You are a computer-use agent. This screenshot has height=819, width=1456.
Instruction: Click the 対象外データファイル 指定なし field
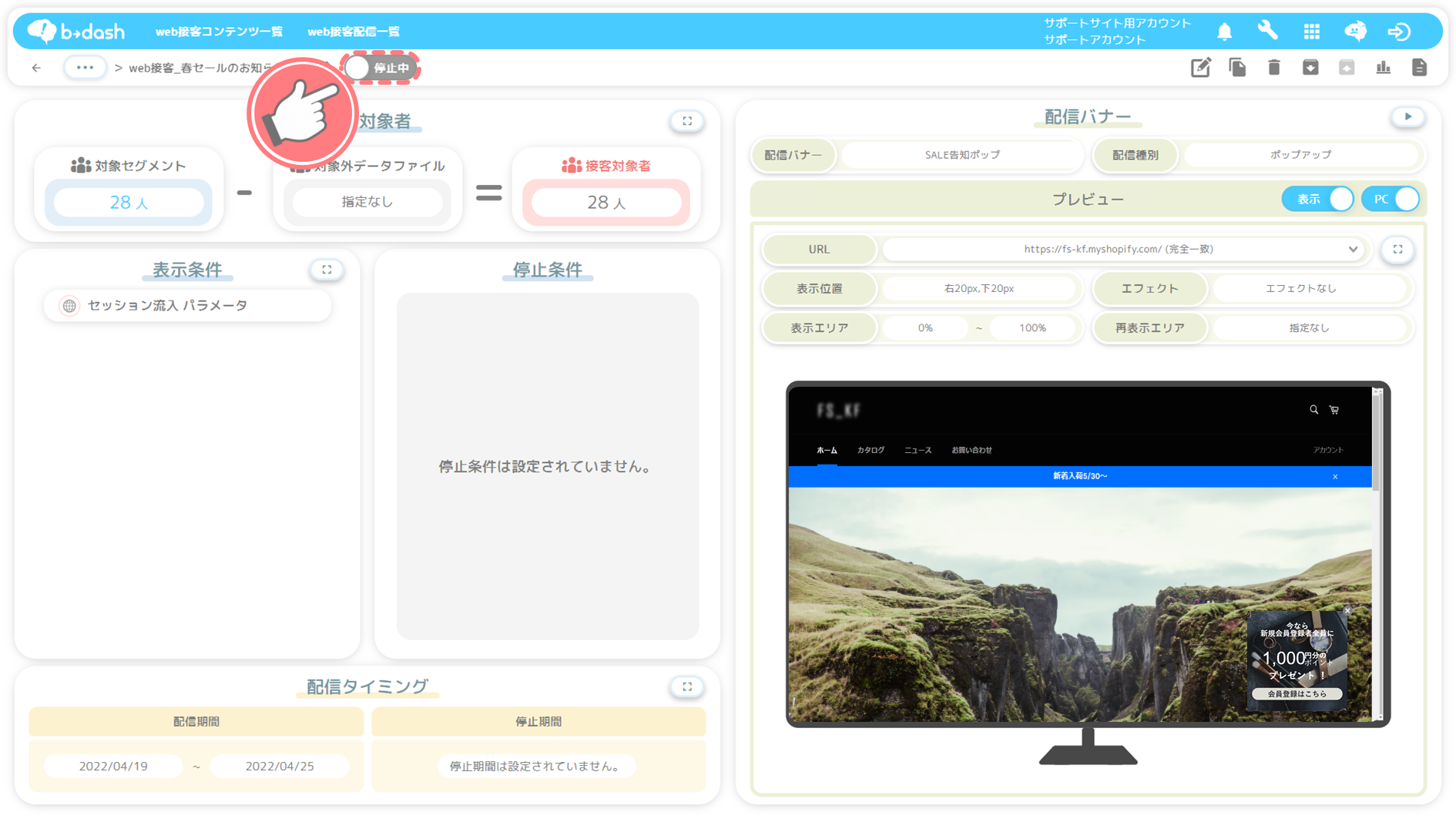tap(367, 202)
